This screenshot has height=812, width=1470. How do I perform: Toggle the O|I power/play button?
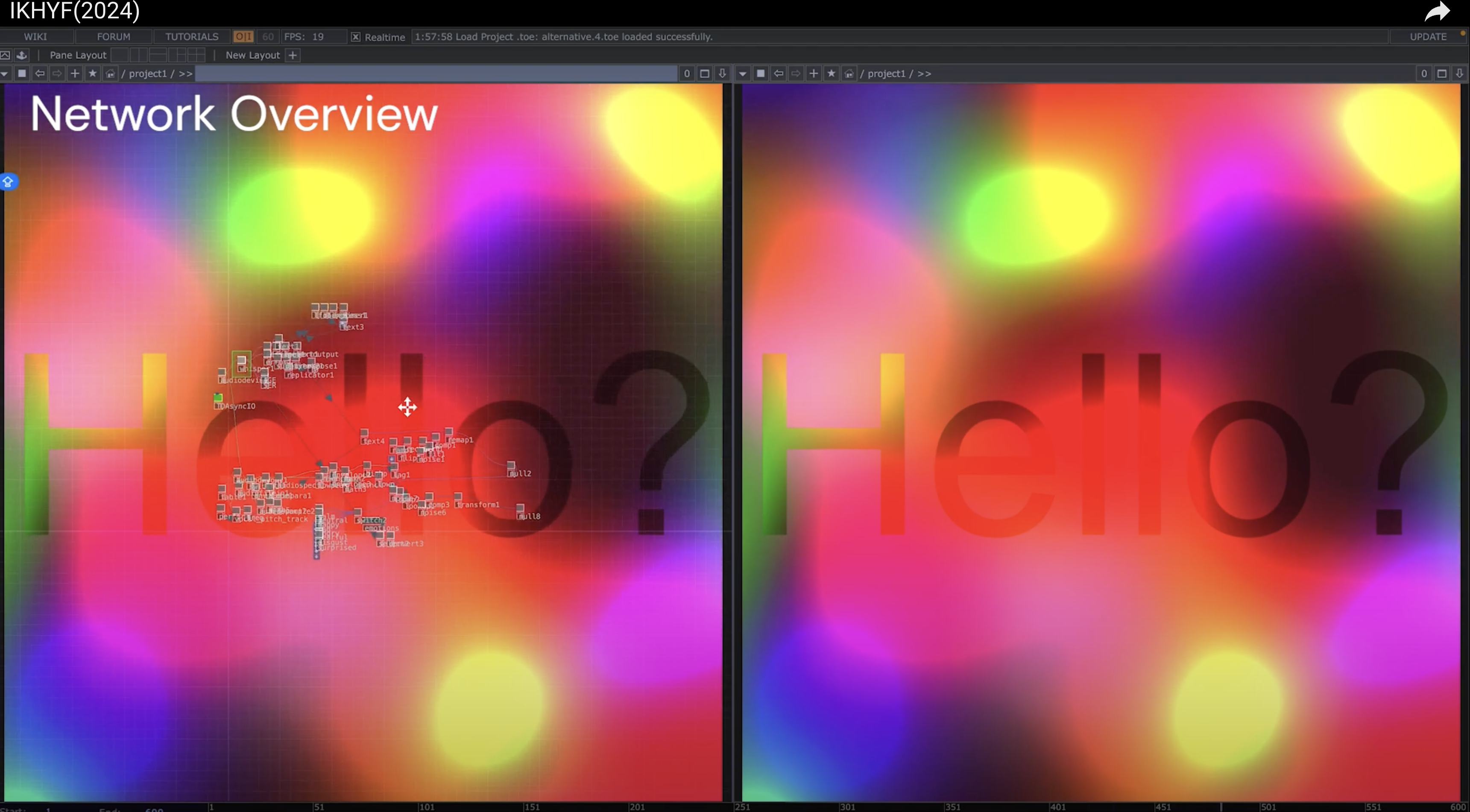(x=243, y=37)
